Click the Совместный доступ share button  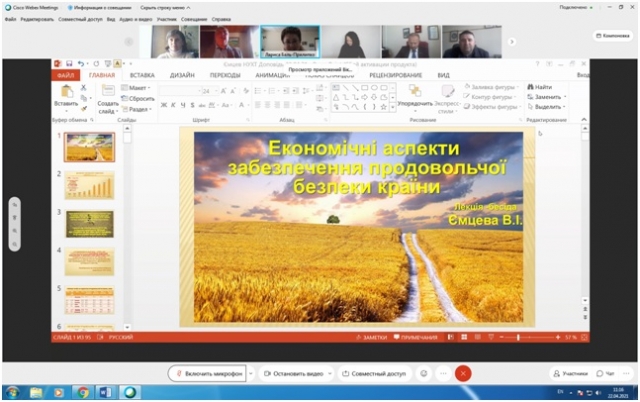pyautogui.click(x=374, y=373)
